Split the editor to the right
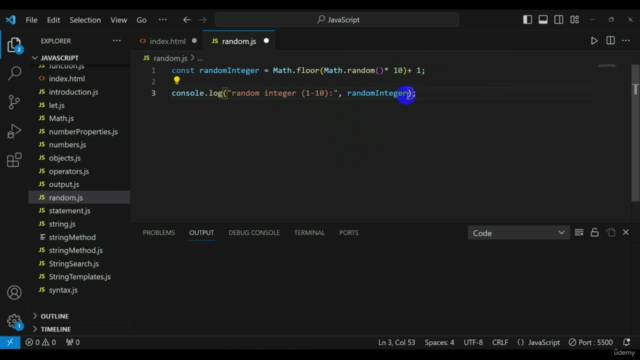640x360 pixels. pyautogui.click(x=610, y=41)
